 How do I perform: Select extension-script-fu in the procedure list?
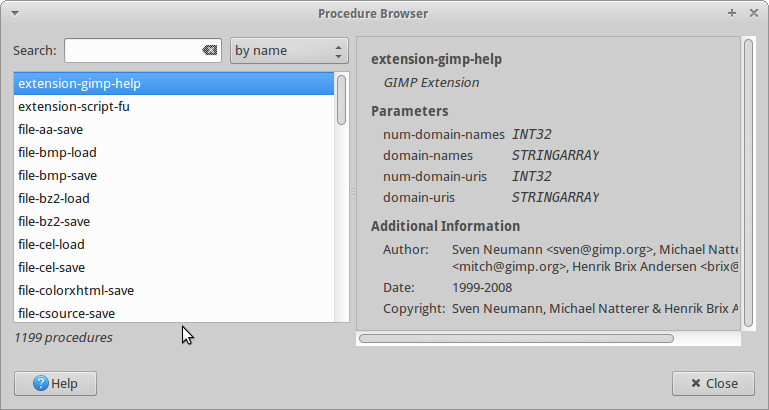[174, 106]
